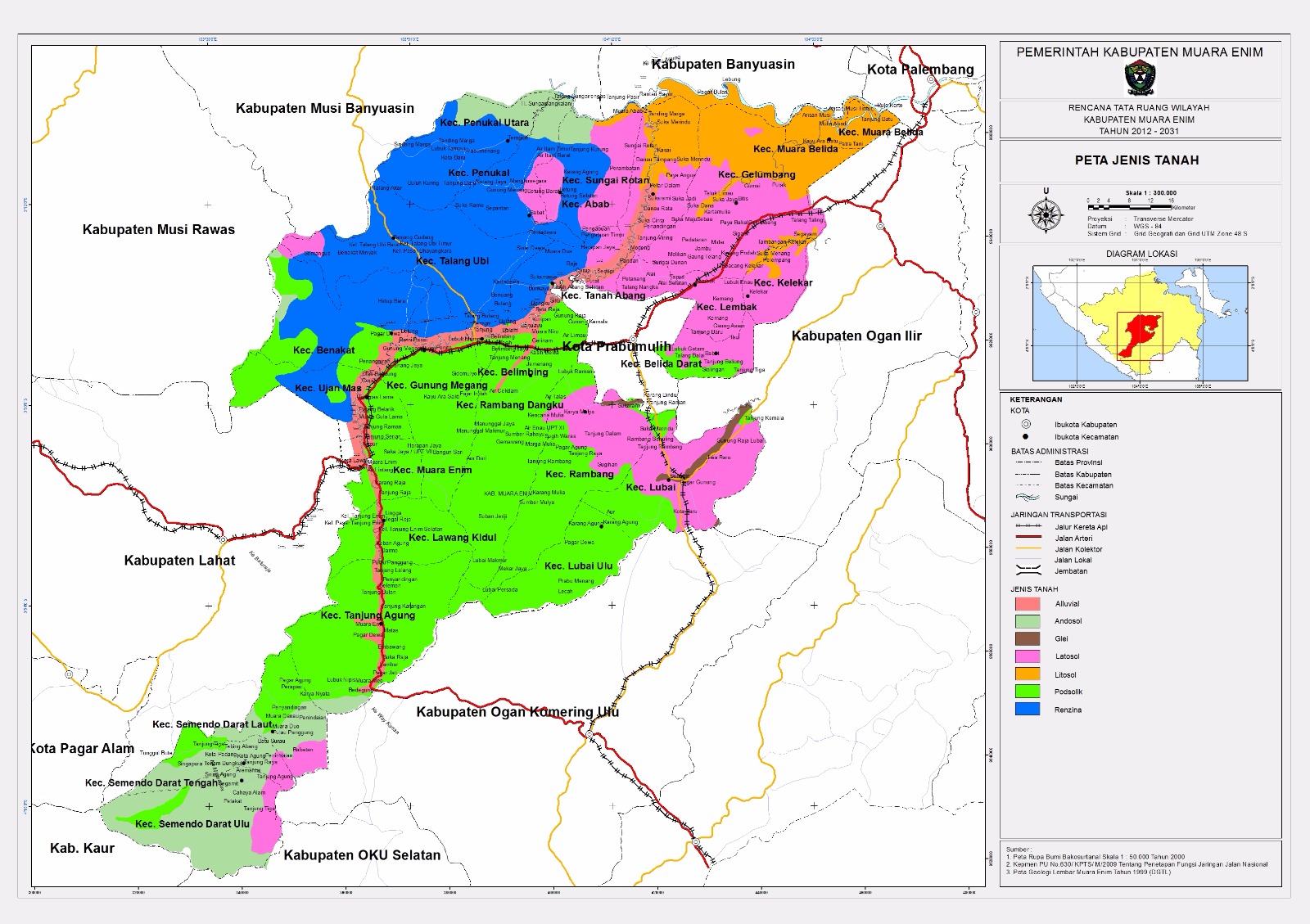This screenshot has width=1310, height=924.
Task: Click the Kabupaten Lahat label
Action: click(x=179, y=561)
